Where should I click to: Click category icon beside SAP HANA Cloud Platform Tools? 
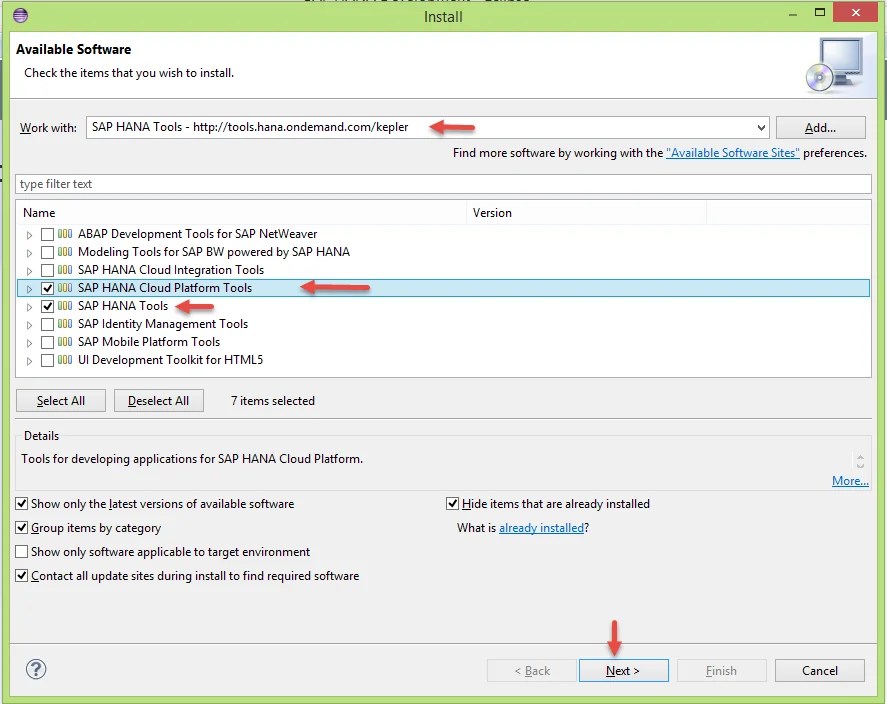pyautogui.click(x=65, y=288)
